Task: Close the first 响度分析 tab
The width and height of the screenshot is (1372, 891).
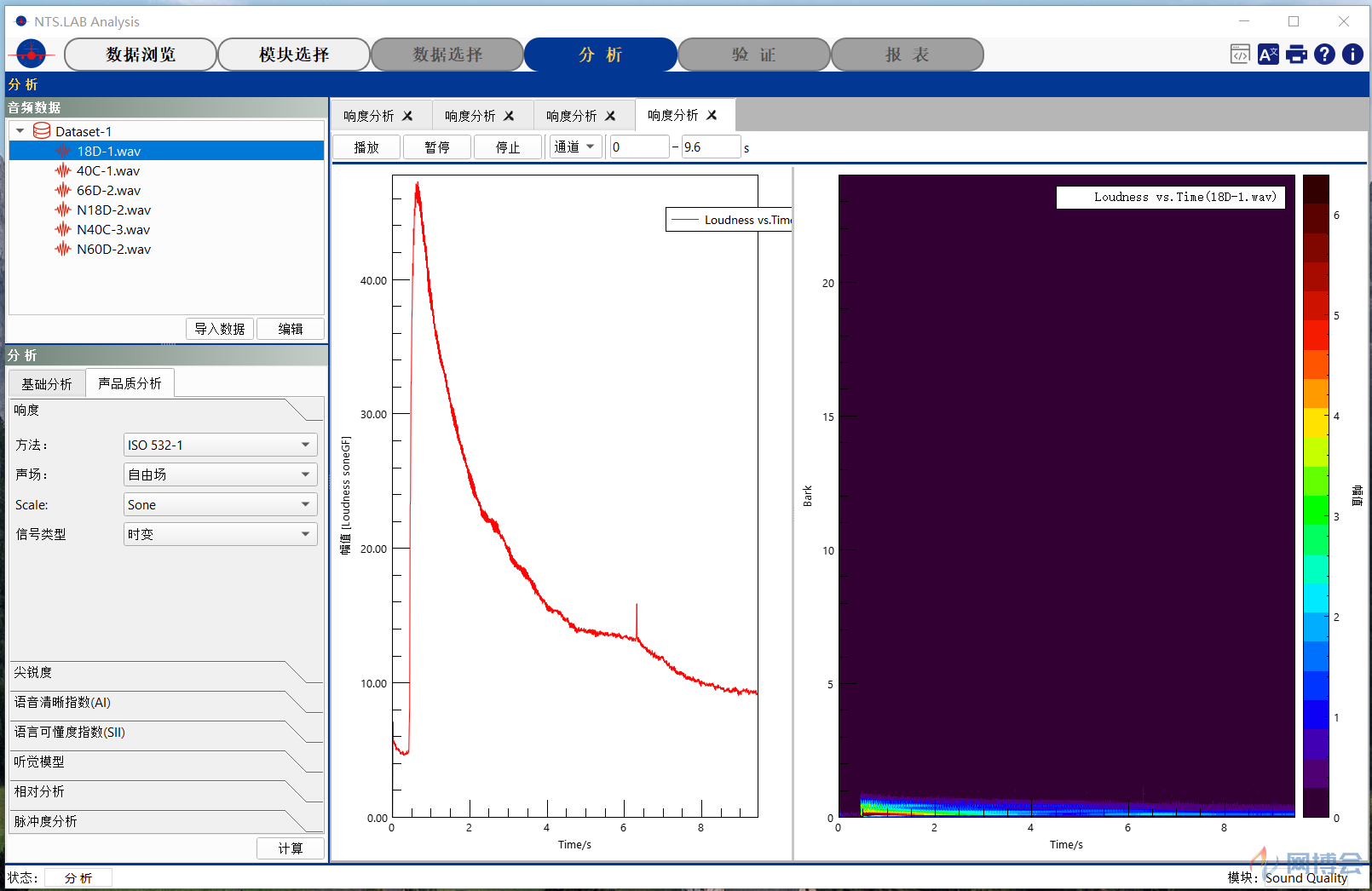Action: (407, 116)
